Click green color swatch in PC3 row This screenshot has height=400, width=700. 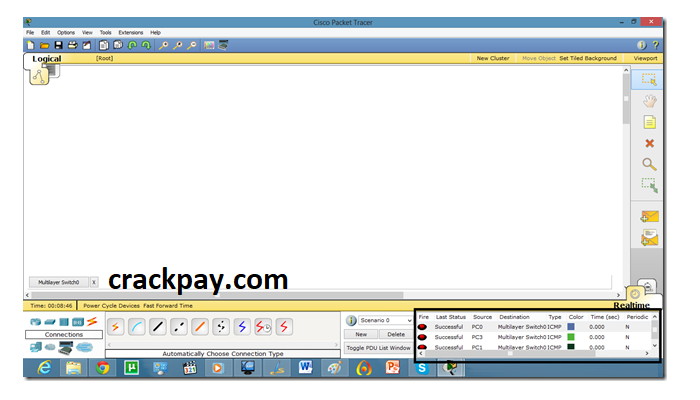tap(571, 337)
